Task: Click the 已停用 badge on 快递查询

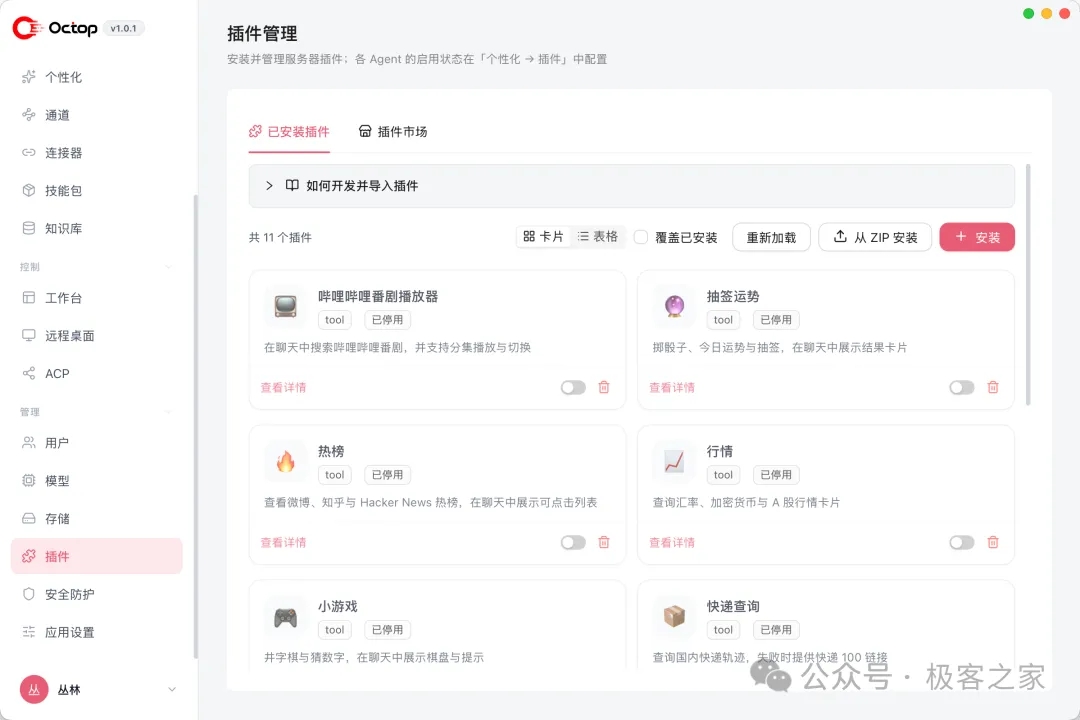Action: point(776,630)
